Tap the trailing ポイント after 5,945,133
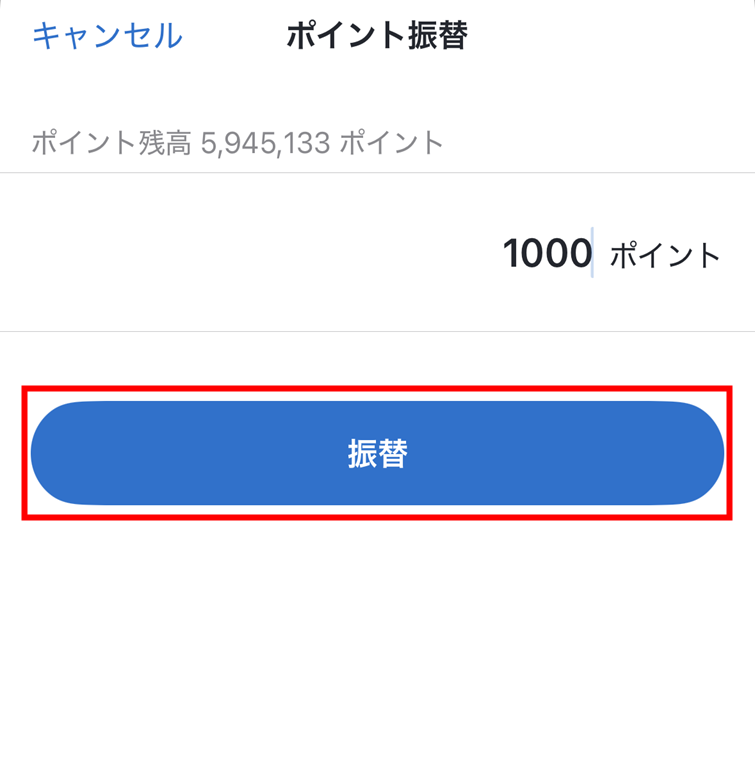The height and width of the screenshot is (768, 755). click(x=391, y=143)
